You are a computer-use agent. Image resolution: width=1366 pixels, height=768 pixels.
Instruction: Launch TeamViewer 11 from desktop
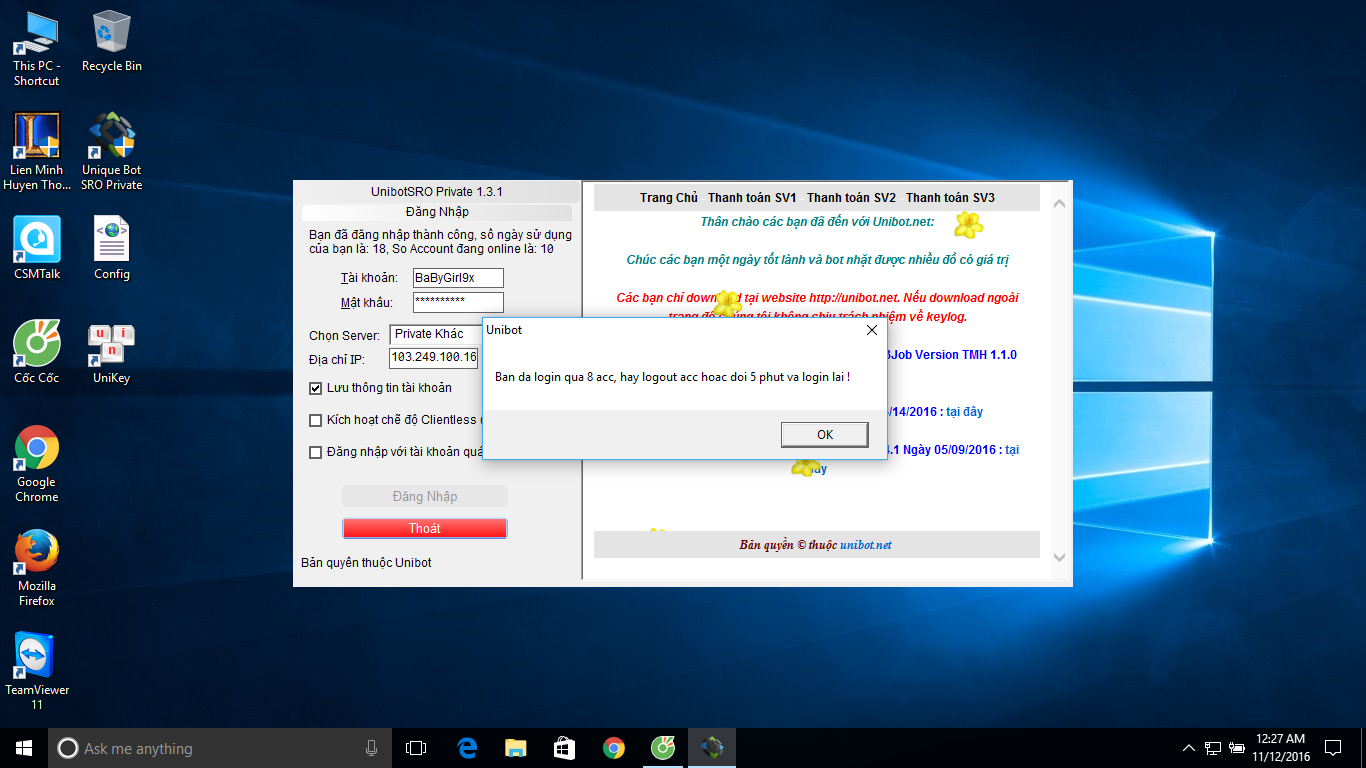pyautogui.click(x=37, y=658)
